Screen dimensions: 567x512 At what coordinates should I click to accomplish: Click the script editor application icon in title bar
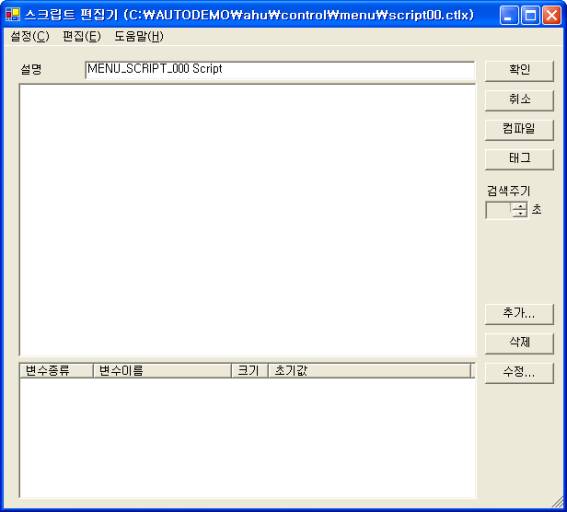tap(13, 14)
